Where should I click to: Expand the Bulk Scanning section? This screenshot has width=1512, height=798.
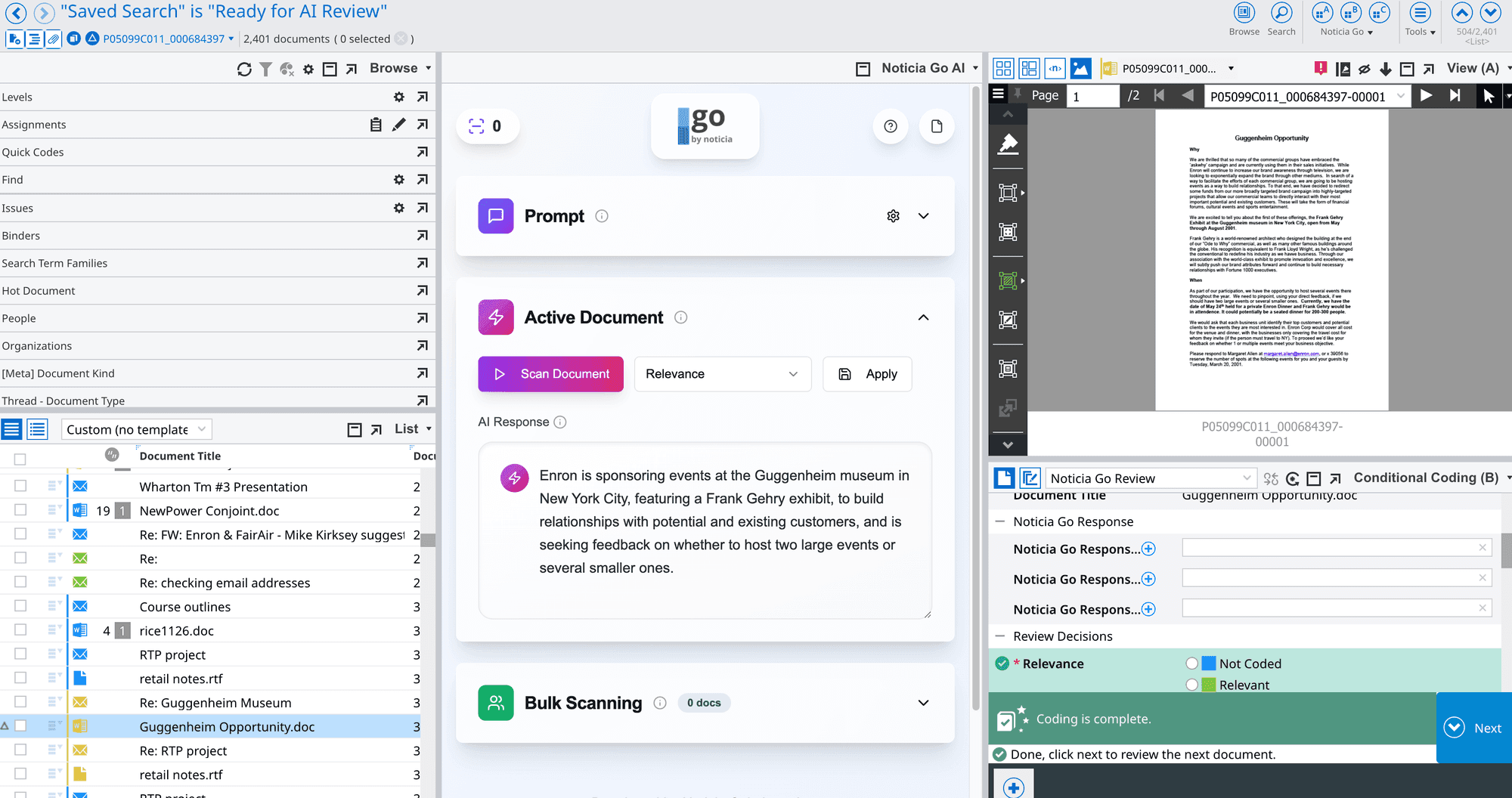point(924,703)
